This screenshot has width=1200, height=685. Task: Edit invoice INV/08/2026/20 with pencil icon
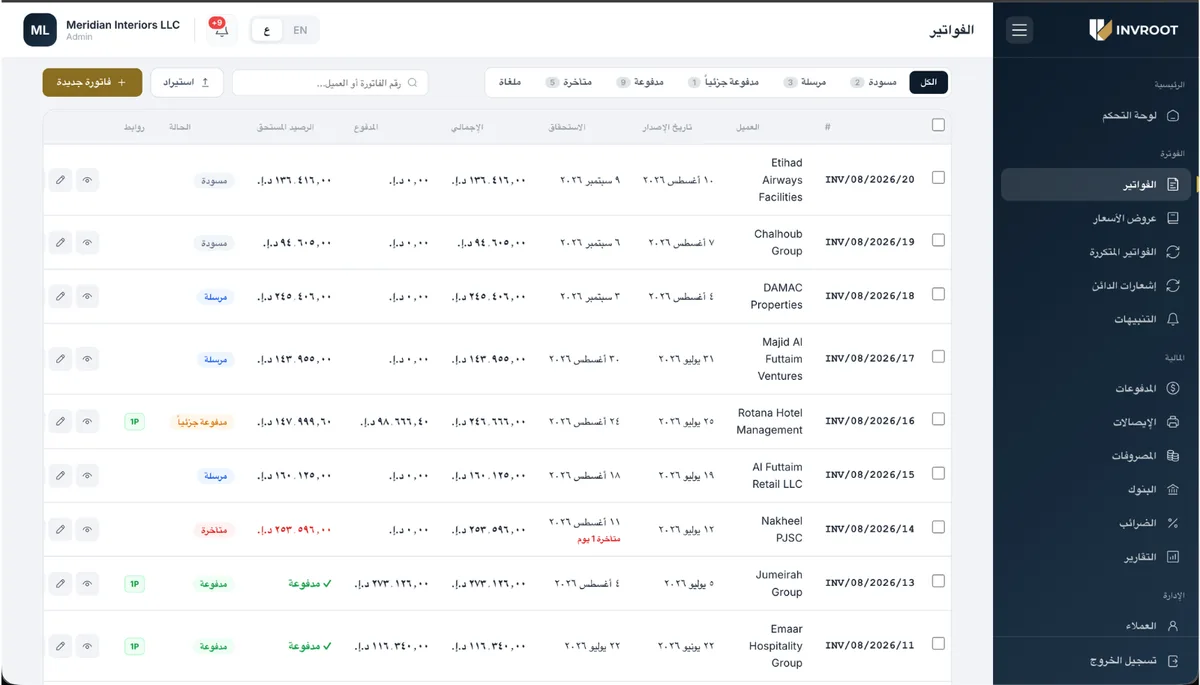(x=60, y=180)
